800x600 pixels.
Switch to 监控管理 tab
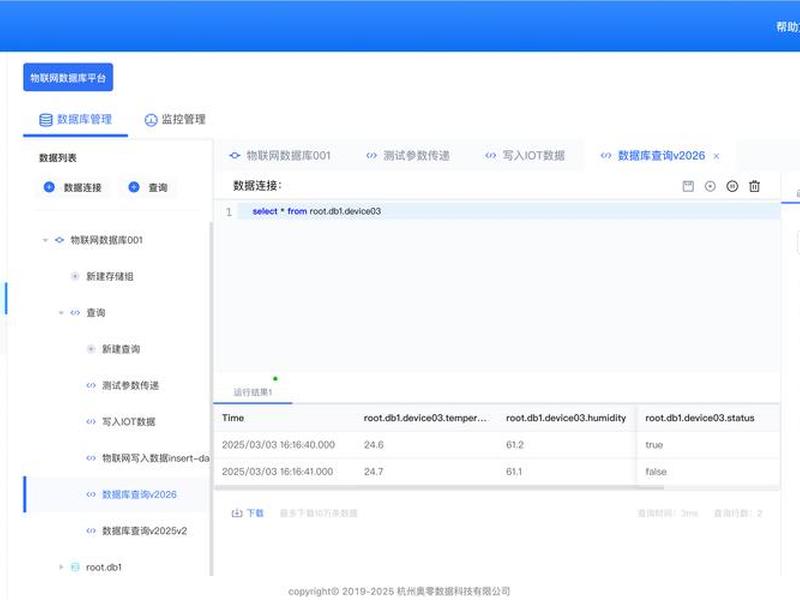(175, 120)
